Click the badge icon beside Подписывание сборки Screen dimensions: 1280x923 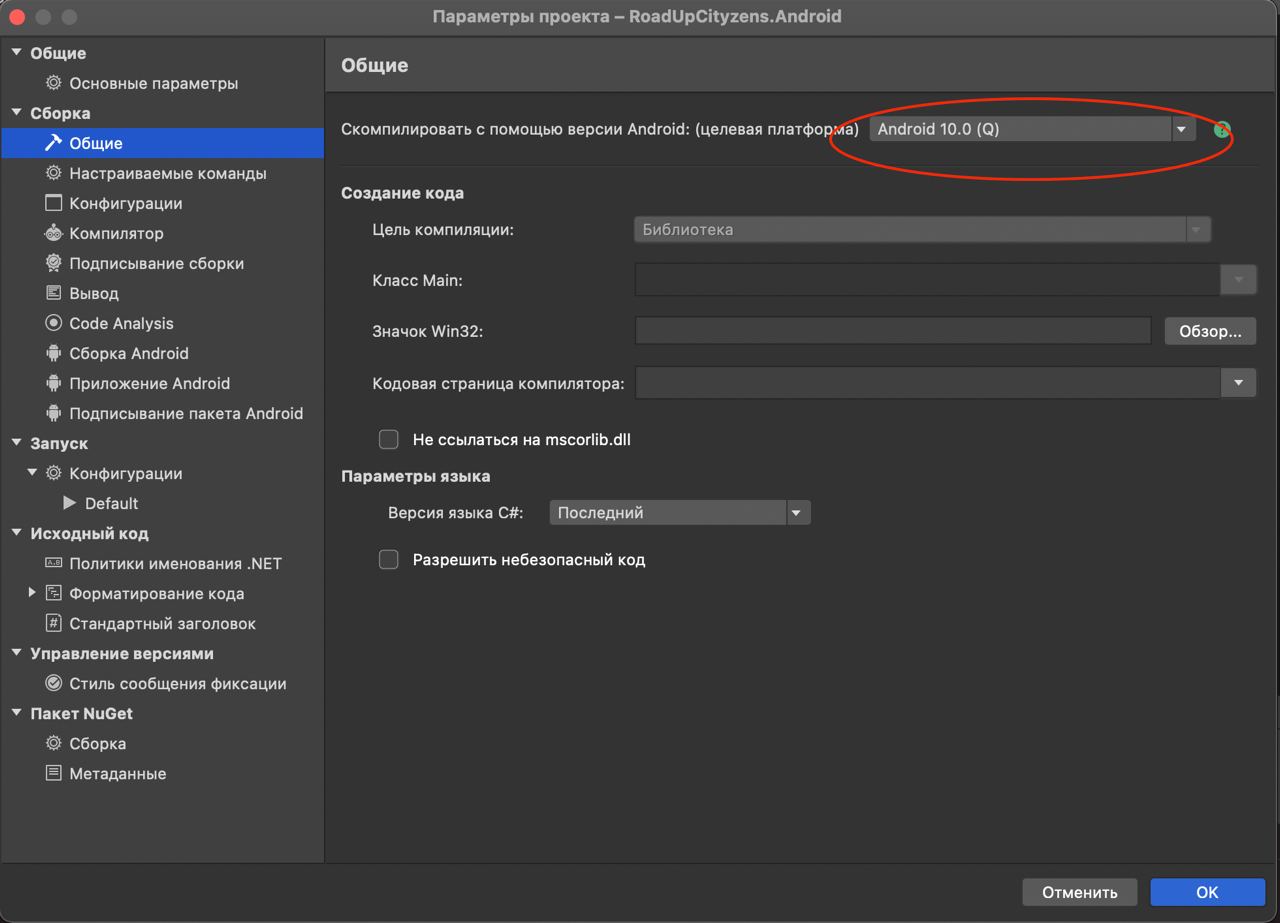coord(54,263)
